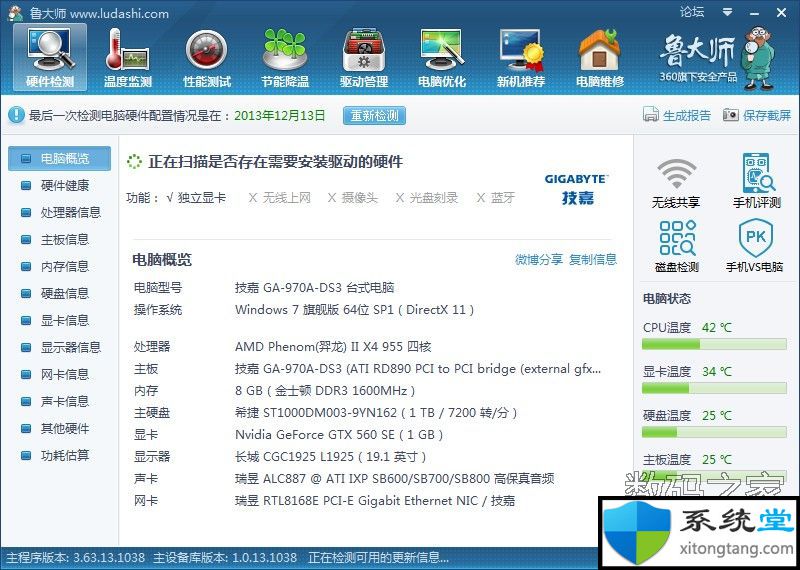800x570 pixels.
Task: Open 性能测试 performance test
Action: (207, 57)
